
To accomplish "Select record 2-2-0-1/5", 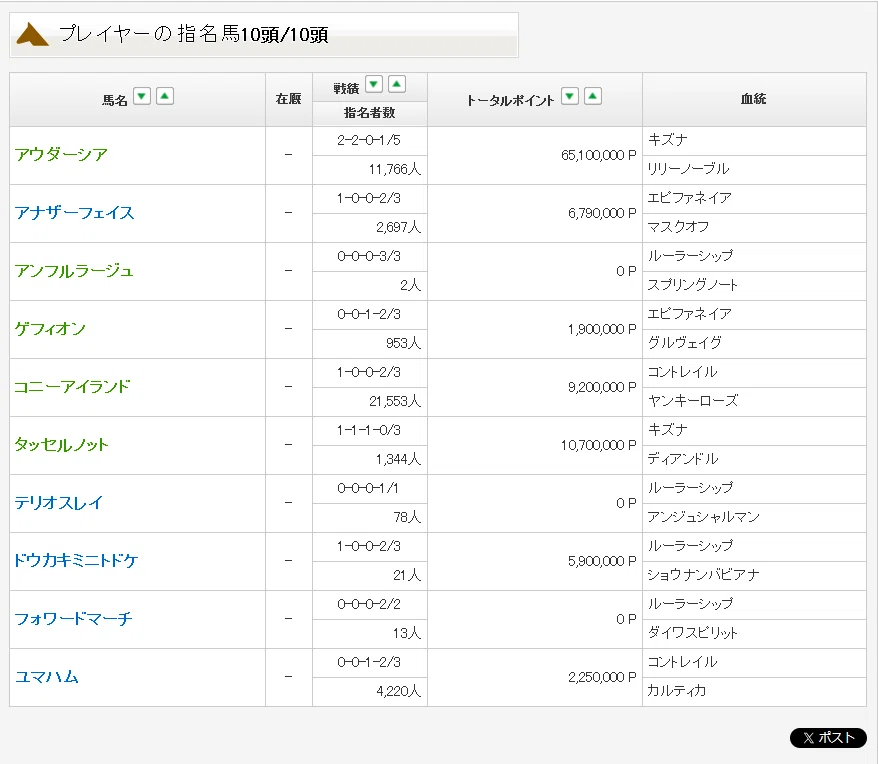I will pyautogui.click(x=368, y=140).
